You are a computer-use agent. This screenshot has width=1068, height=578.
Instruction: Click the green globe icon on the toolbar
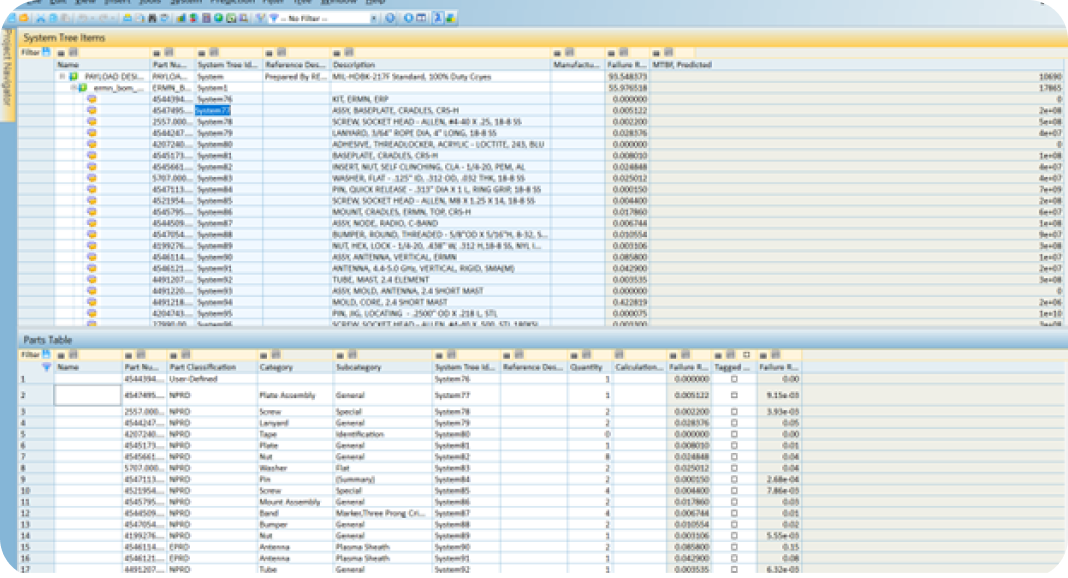pyautogui.click(x=218, y=18)
